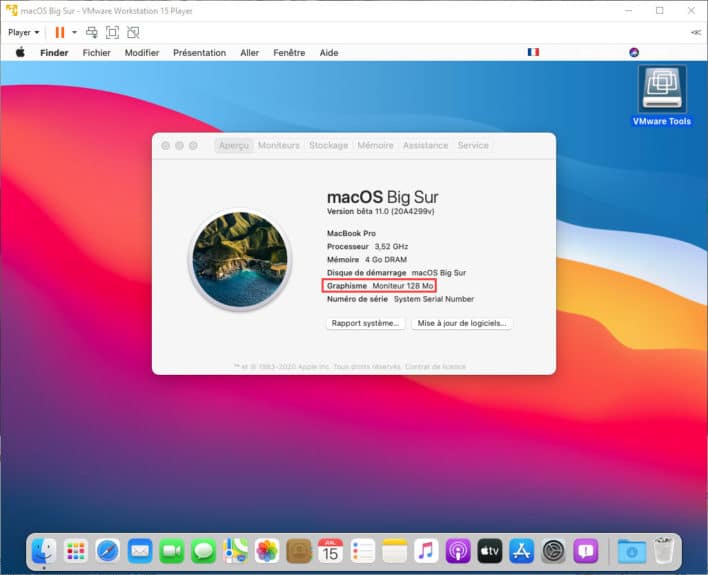Launch Music from the Dock
The image size is (708, 575).
point(426,551)
